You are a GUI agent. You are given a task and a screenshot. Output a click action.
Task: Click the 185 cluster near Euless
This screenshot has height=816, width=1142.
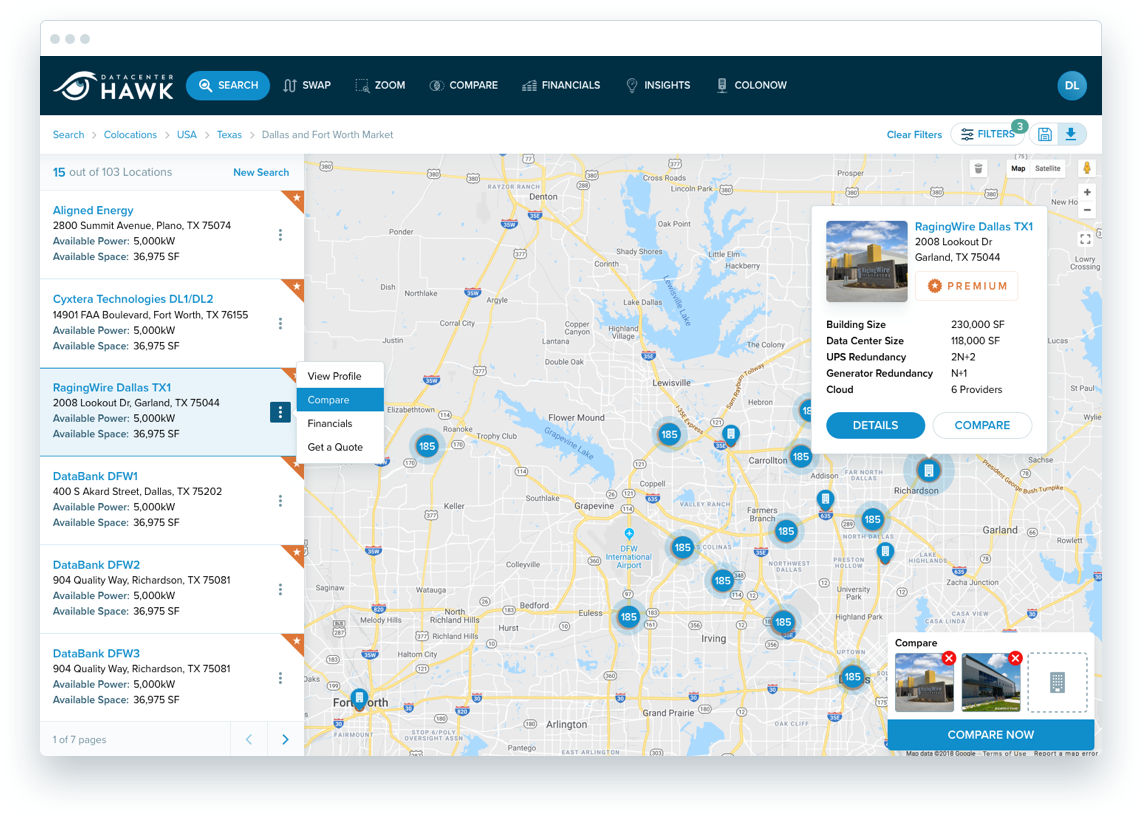click(x=629, y=617)
